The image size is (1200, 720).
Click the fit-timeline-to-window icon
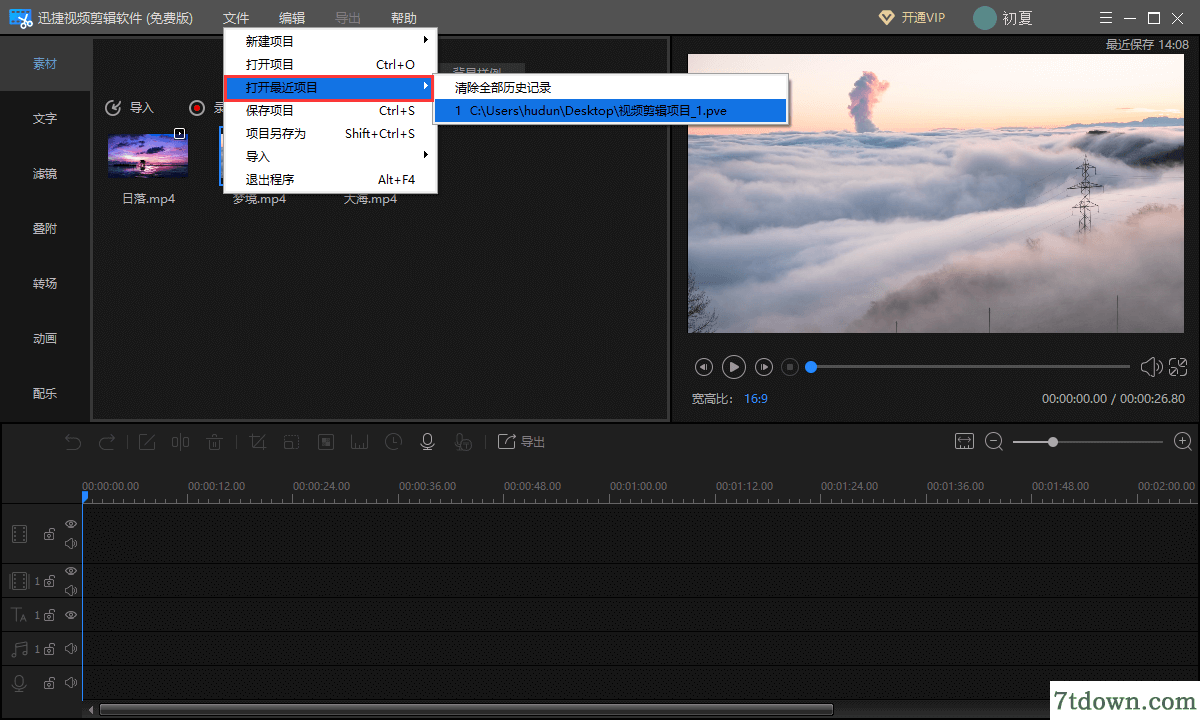(964, 441)
